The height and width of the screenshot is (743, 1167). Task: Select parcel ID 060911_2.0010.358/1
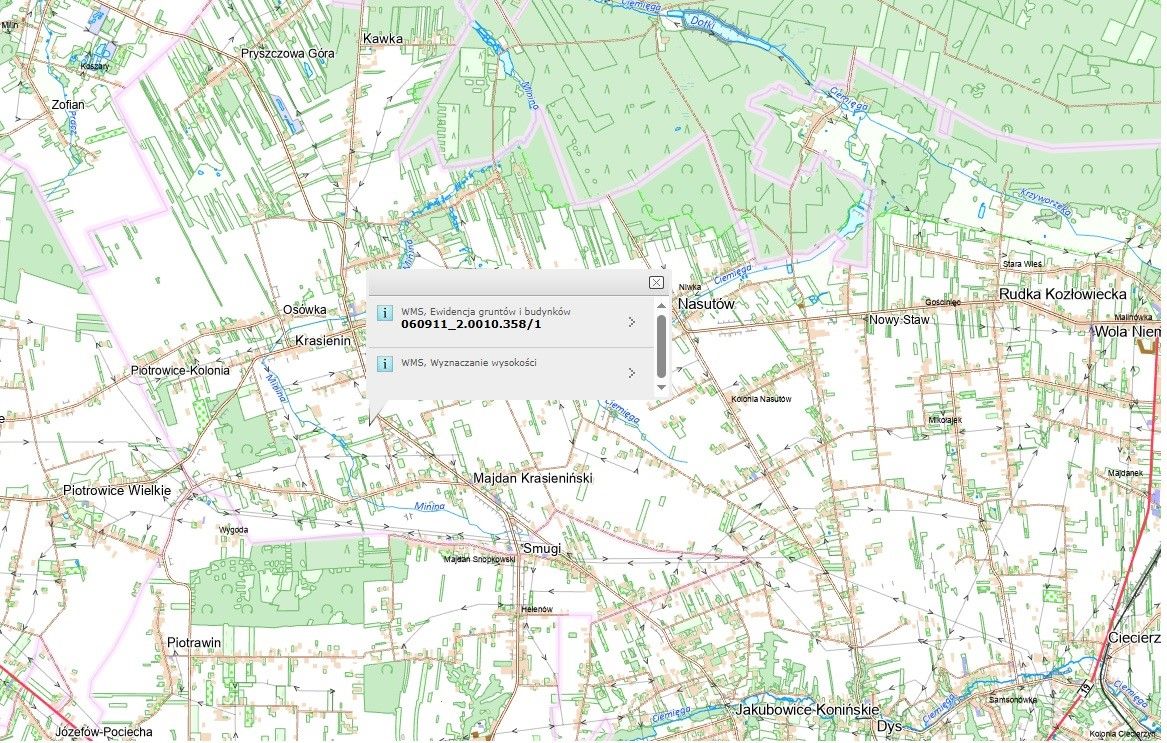click(471, 325)
